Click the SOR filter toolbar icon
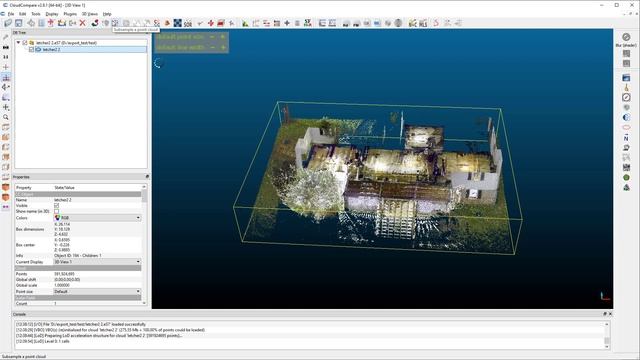 pyautogui.click(x=188, y=24)
